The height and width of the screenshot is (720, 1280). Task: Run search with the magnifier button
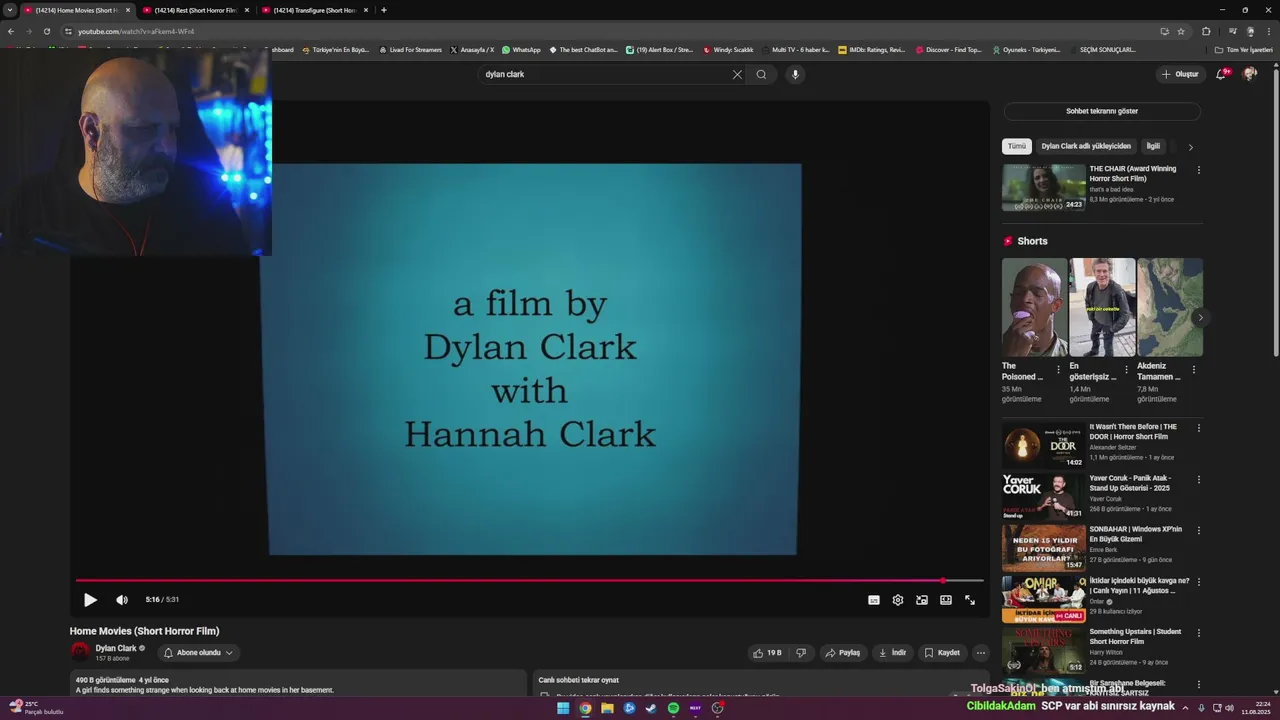tap(761, 74)
